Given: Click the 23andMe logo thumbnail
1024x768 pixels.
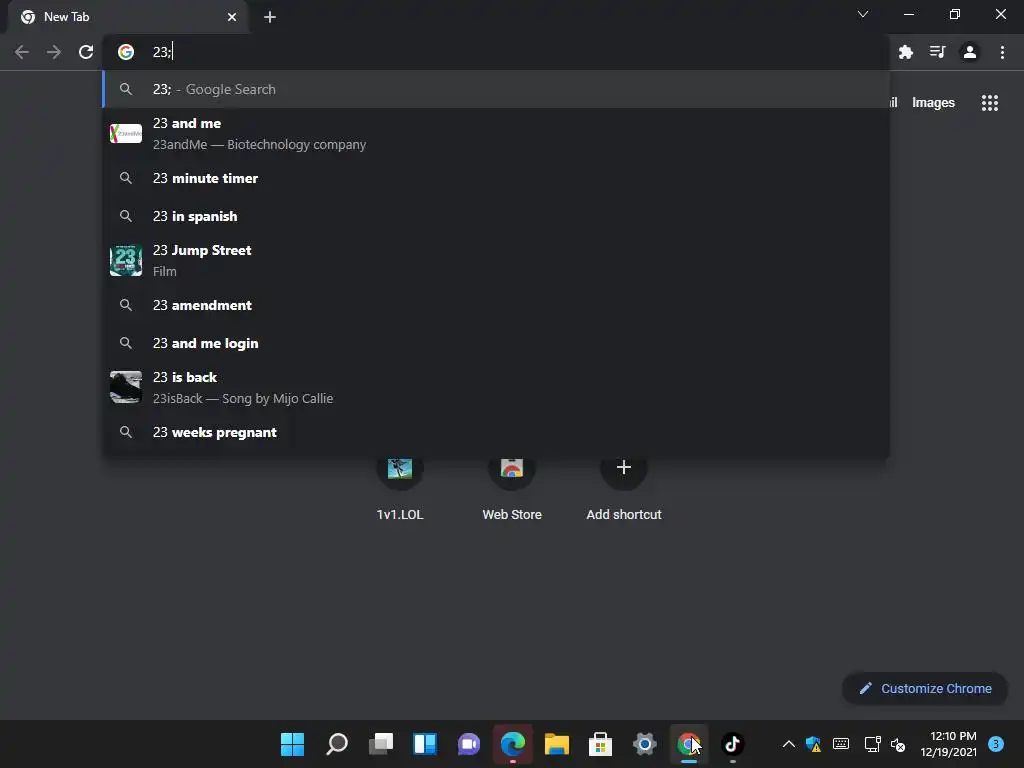Looking at the screenshot, I should 126,134.
